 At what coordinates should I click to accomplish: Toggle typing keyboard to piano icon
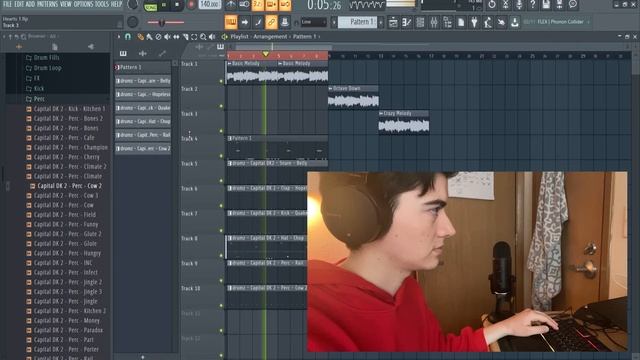click(x=231, y=22)
